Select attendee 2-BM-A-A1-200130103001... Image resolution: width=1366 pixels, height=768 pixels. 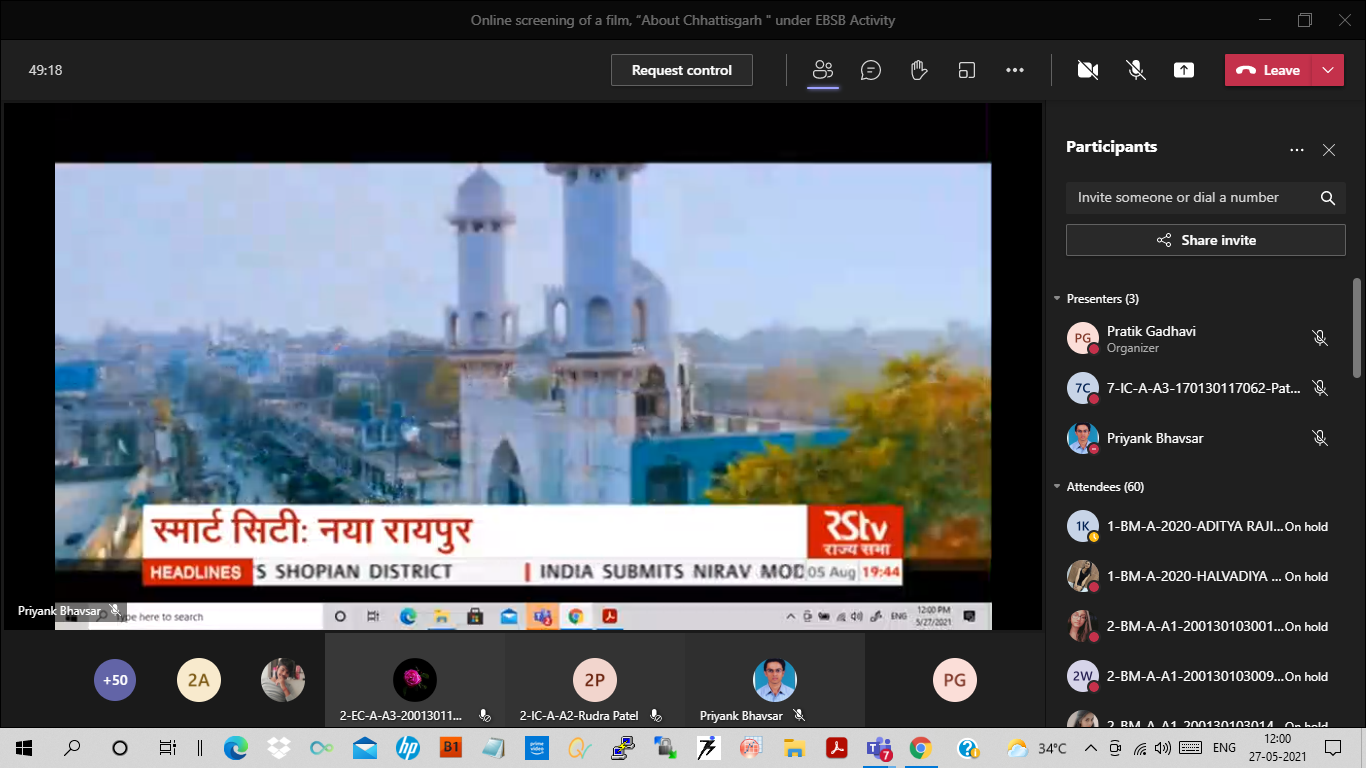[1199, 626]
